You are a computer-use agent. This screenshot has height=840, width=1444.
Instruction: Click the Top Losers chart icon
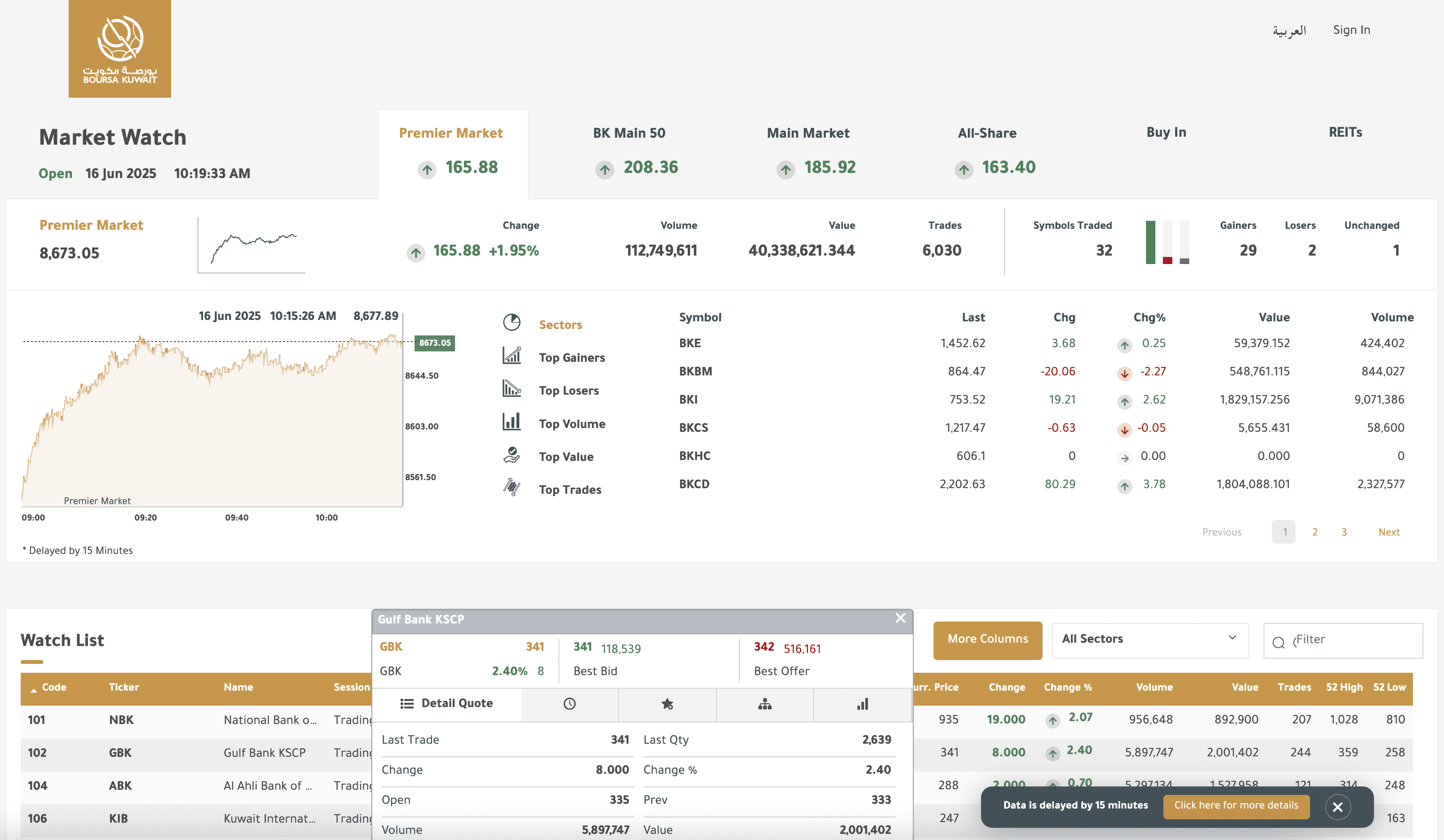[511, 388]
